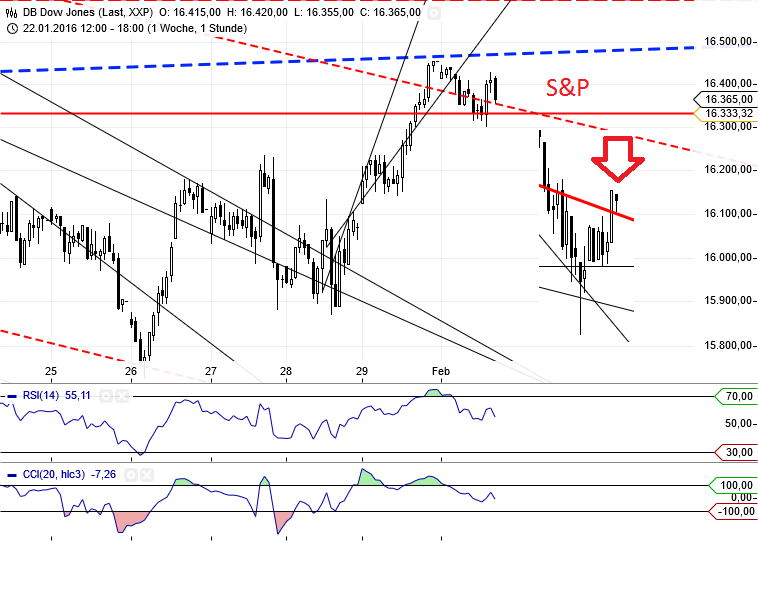Click the RSI 30,00 level marker
Viewport: 758px width, 600px height.
coord(736,453)
